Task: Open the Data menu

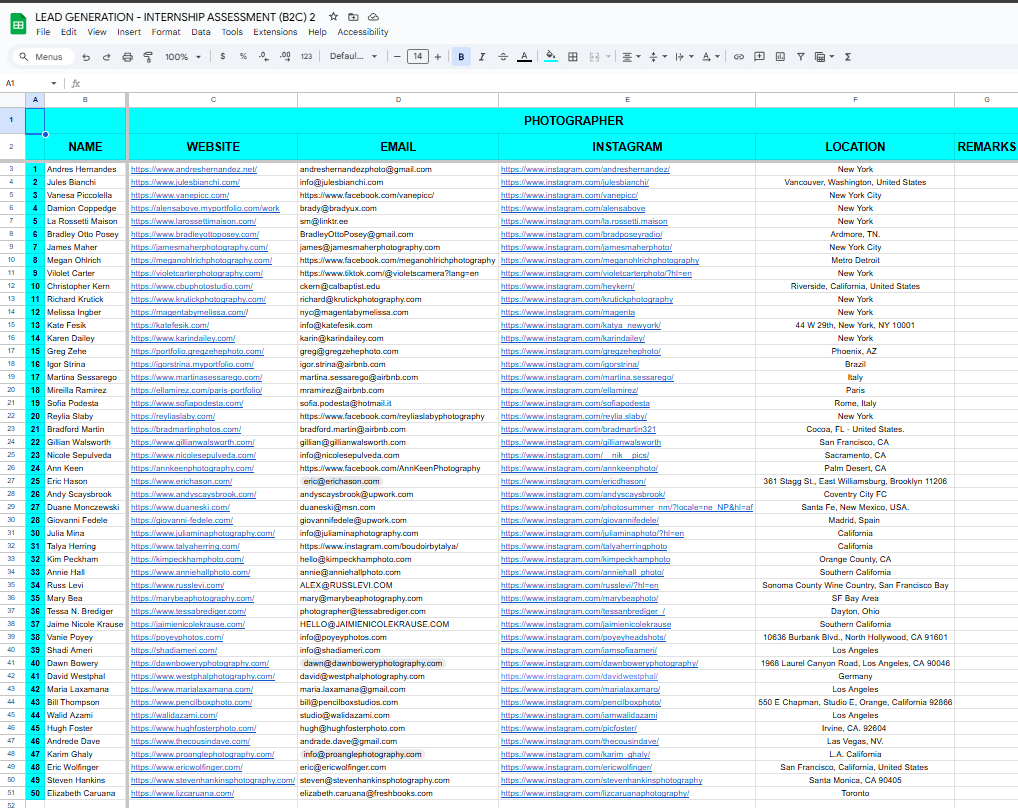Action: point(201,32)
